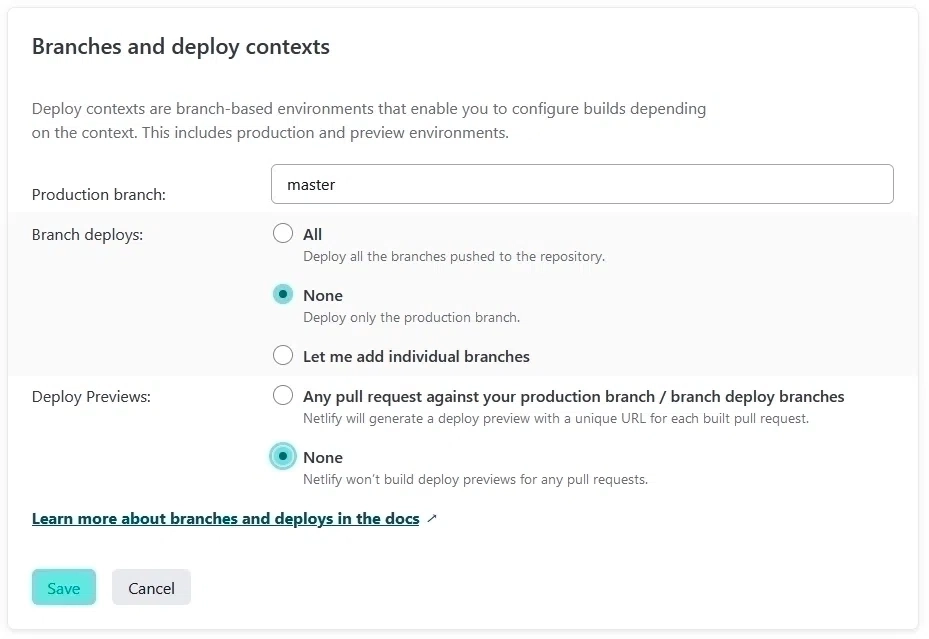Toggle "None" by clicking its bold label
Image resolution: width=929 pixels, height=639 pixels.
(x=322, y=294)
